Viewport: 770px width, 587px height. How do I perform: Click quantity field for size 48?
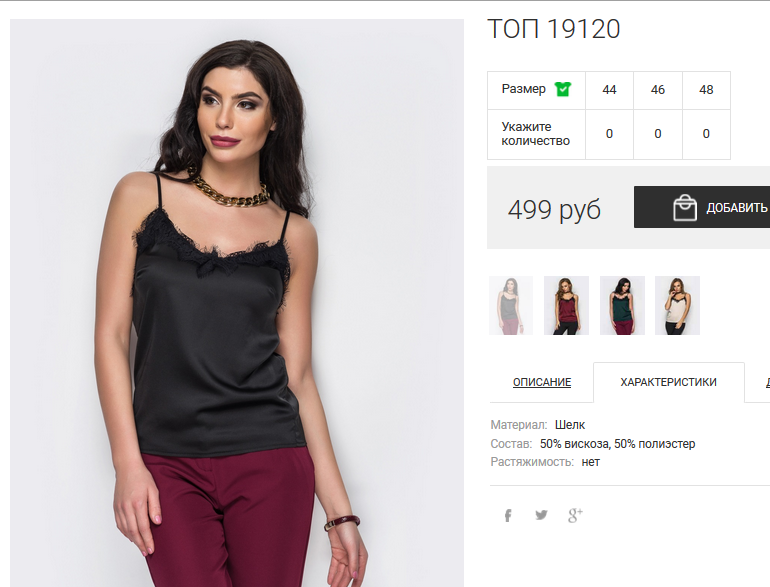pyautogui.click(x=706, y=134)
